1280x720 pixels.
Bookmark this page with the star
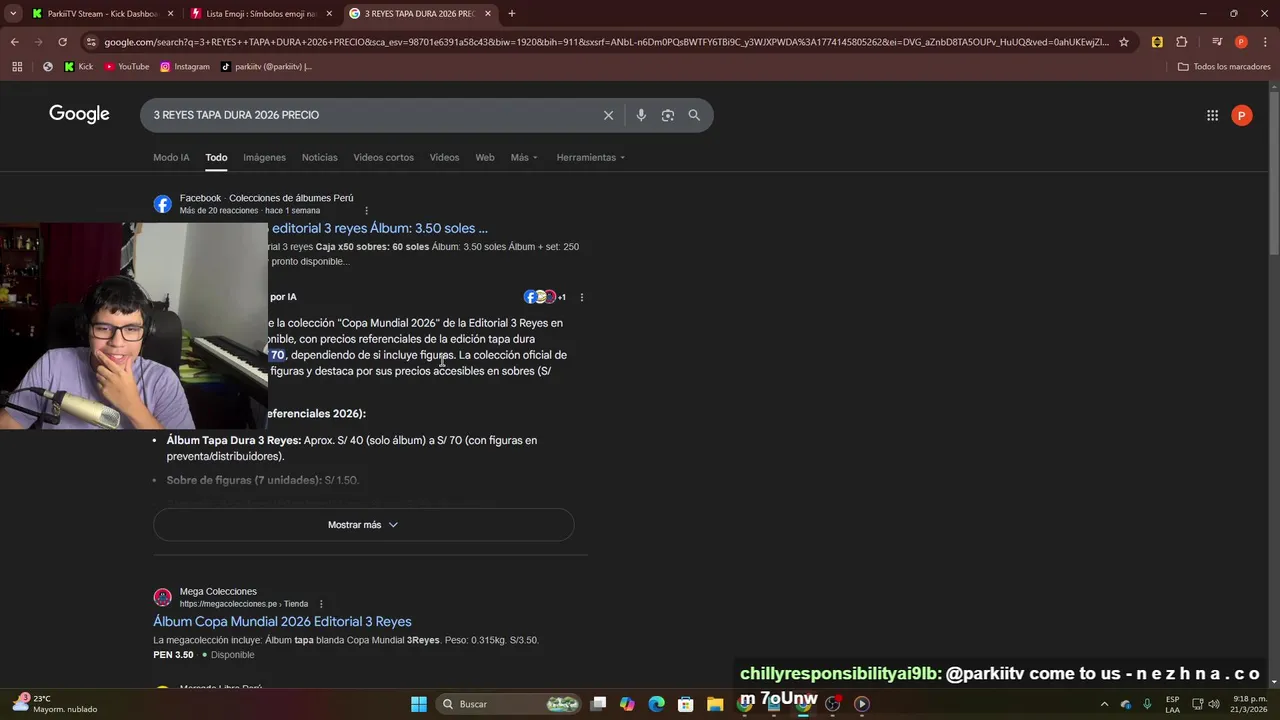click(x=1124, y=42)
